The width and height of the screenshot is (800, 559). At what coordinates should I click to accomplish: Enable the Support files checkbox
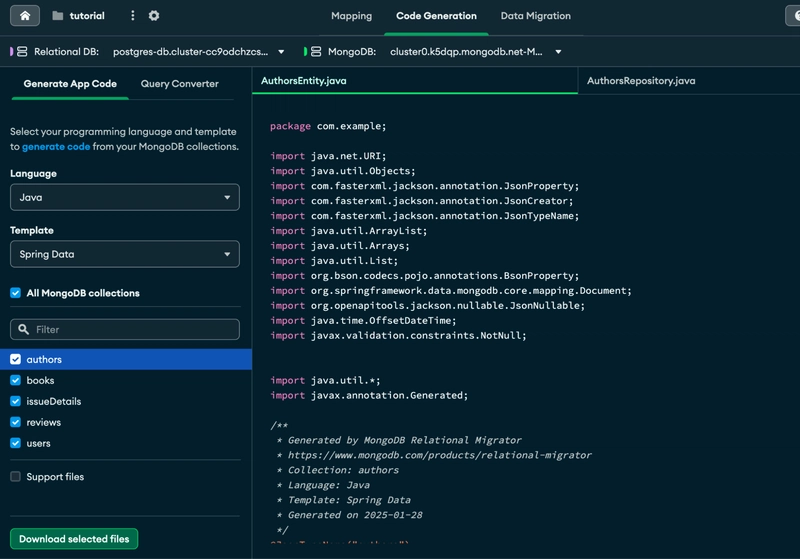[15, 477]
